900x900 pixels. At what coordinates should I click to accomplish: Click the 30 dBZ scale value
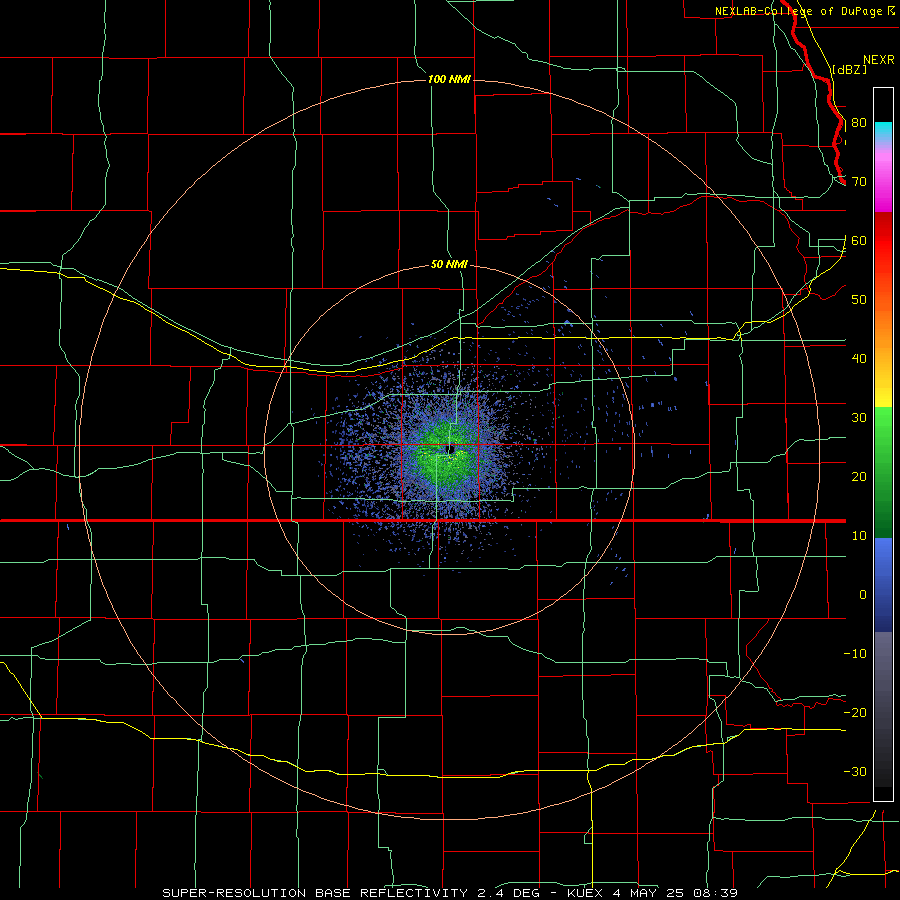click(x=859, y=418)
